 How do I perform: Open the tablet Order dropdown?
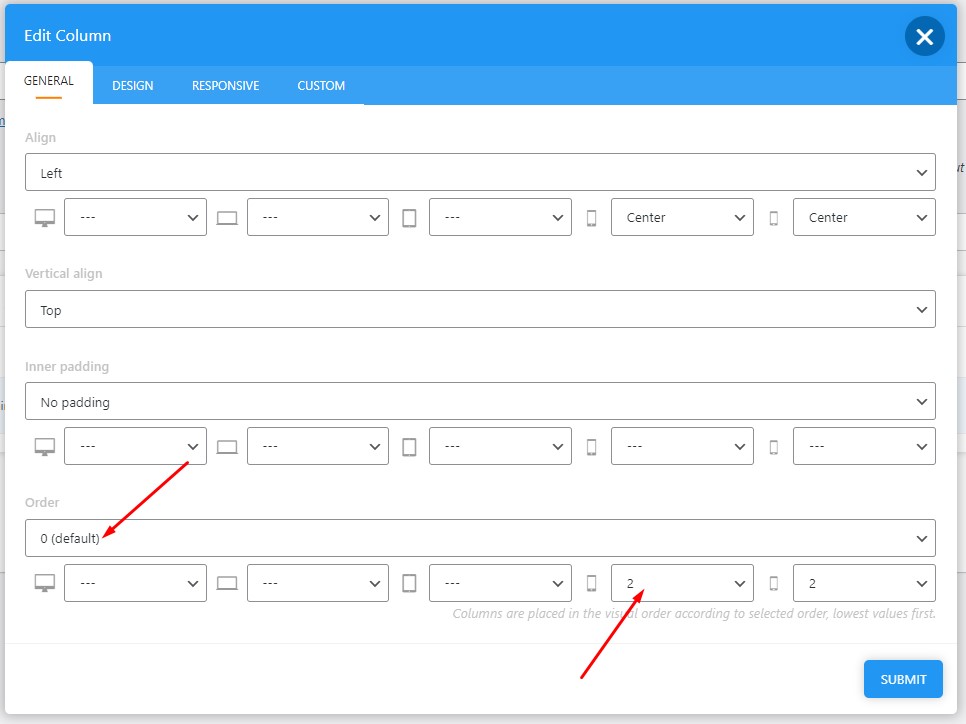tap(500, 583)
